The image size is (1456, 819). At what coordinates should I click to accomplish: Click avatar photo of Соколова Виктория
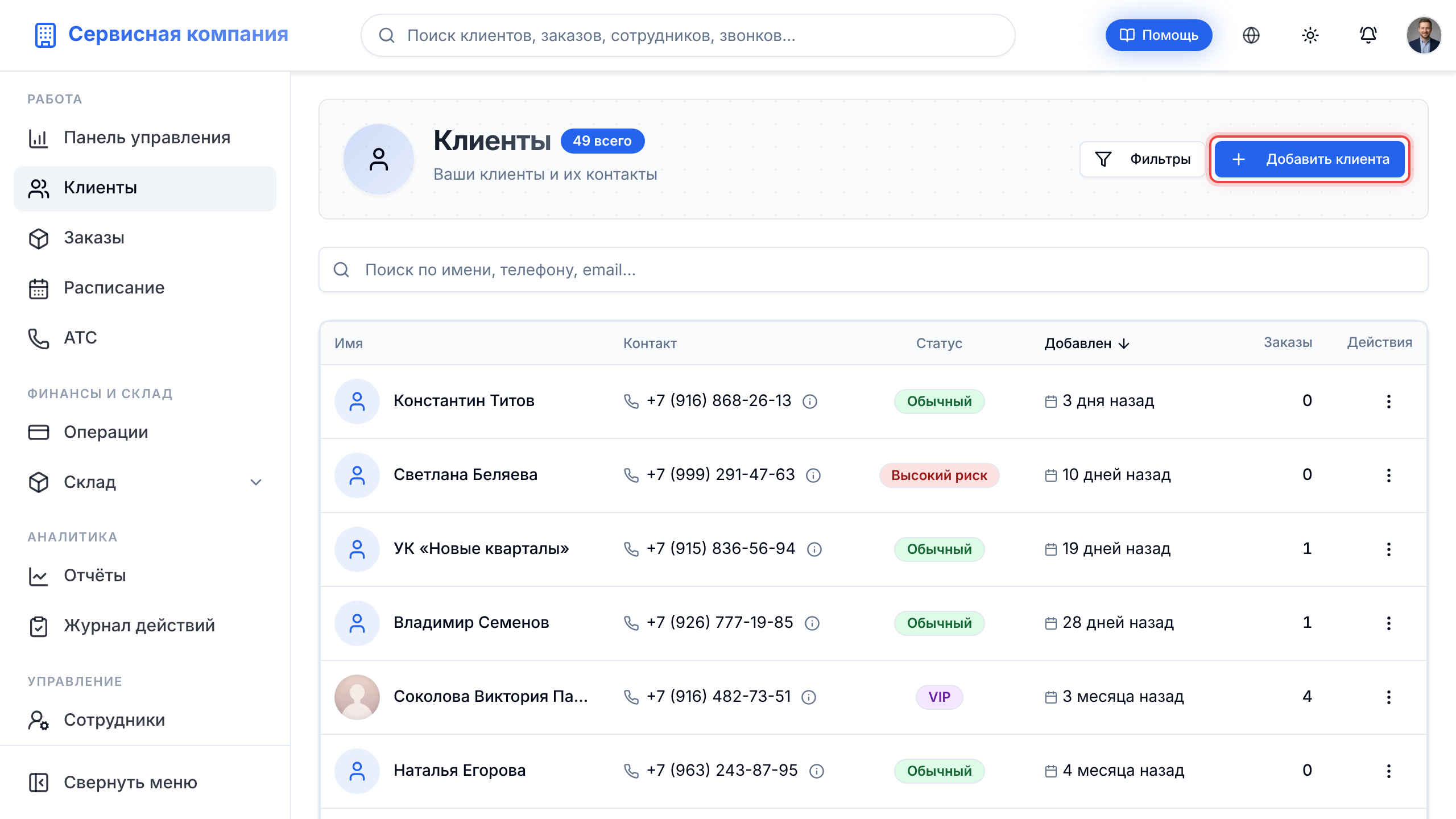(357, 697)
